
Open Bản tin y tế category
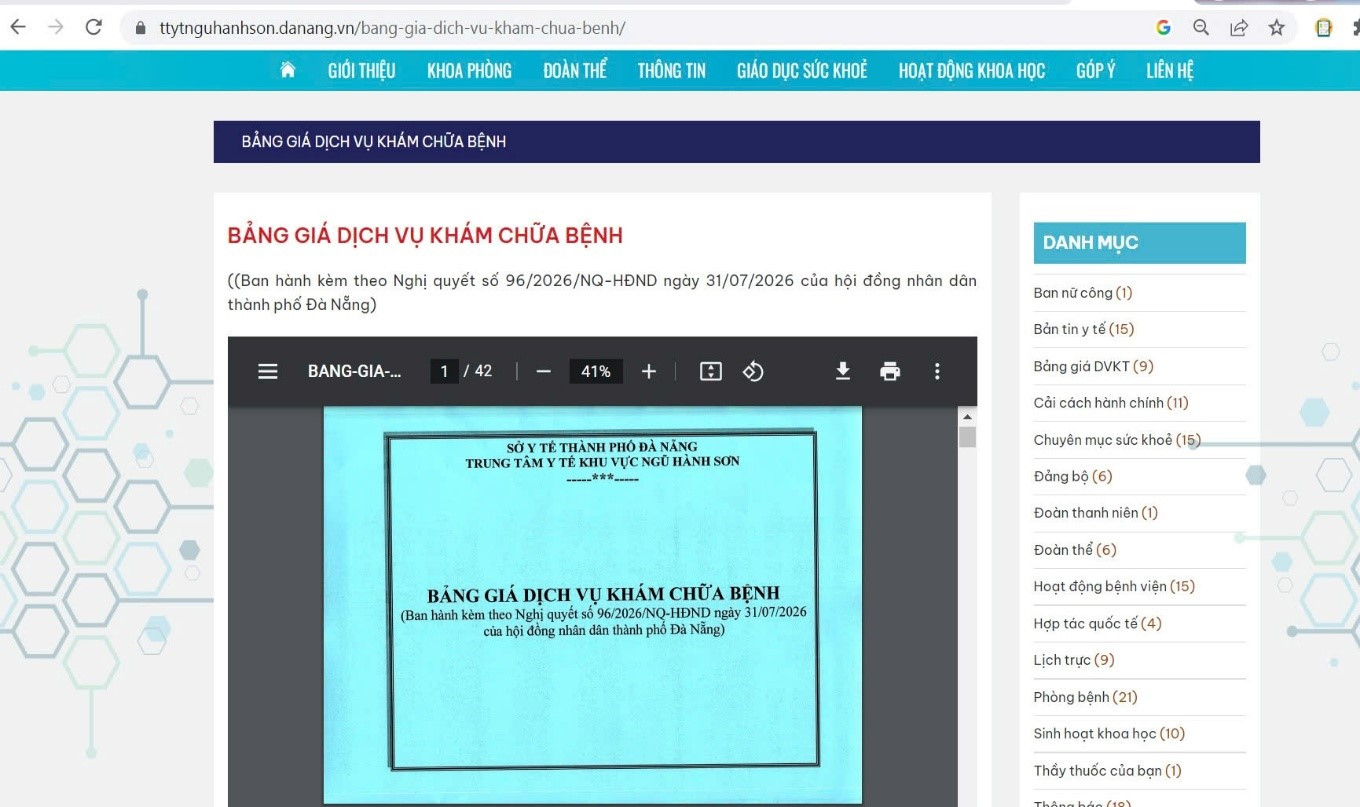pyautogui.click(x=1084, y=329)
